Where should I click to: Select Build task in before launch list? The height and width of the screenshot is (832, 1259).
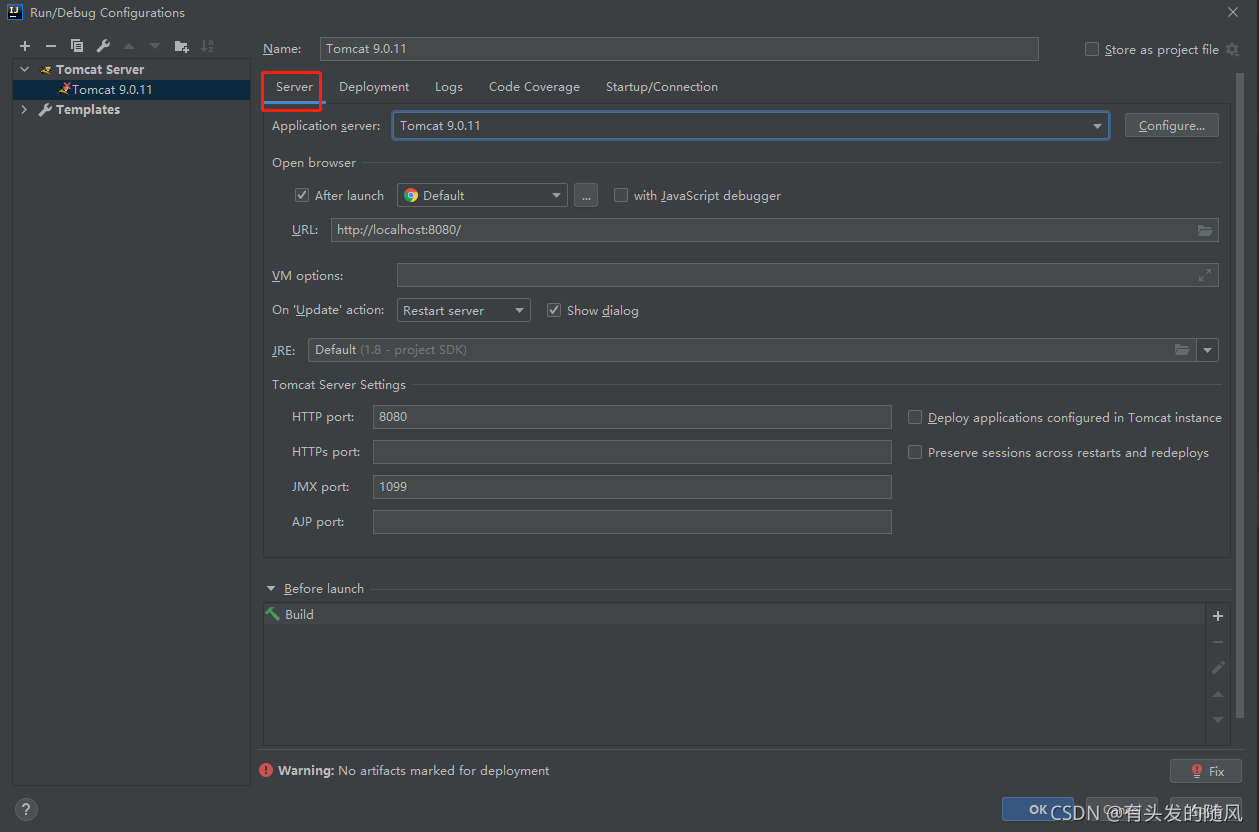(733, 614)
